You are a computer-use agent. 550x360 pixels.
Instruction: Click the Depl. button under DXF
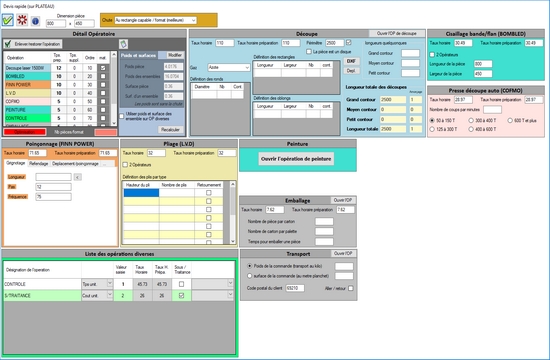click(351, 71)
